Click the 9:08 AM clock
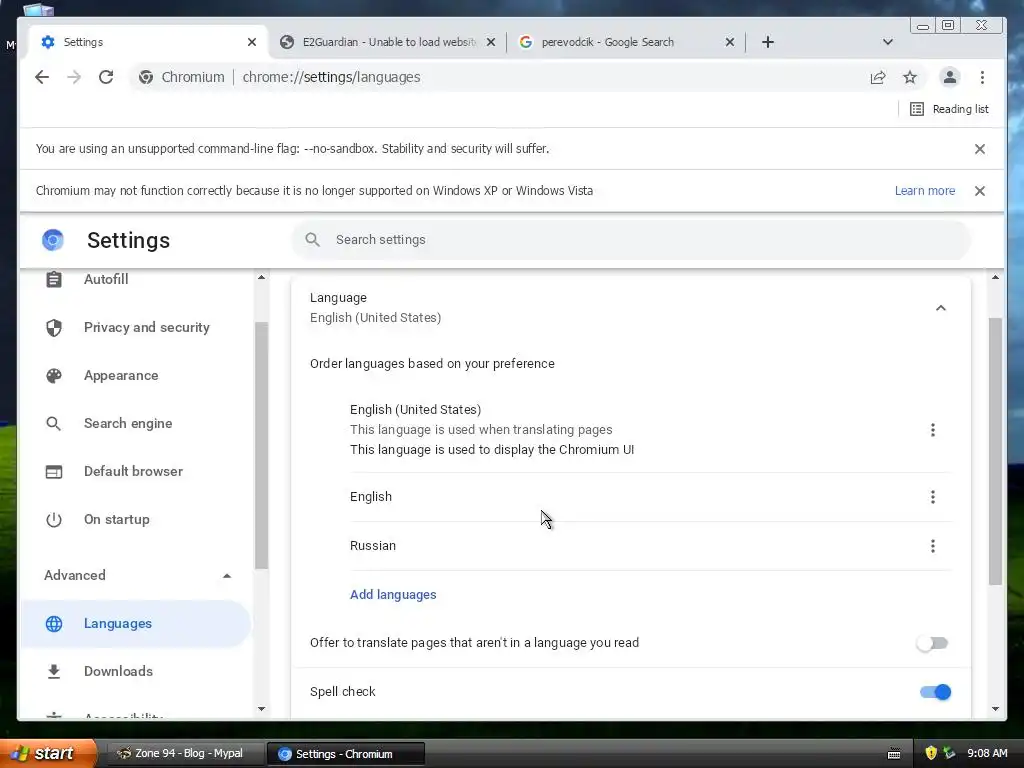 987,753
